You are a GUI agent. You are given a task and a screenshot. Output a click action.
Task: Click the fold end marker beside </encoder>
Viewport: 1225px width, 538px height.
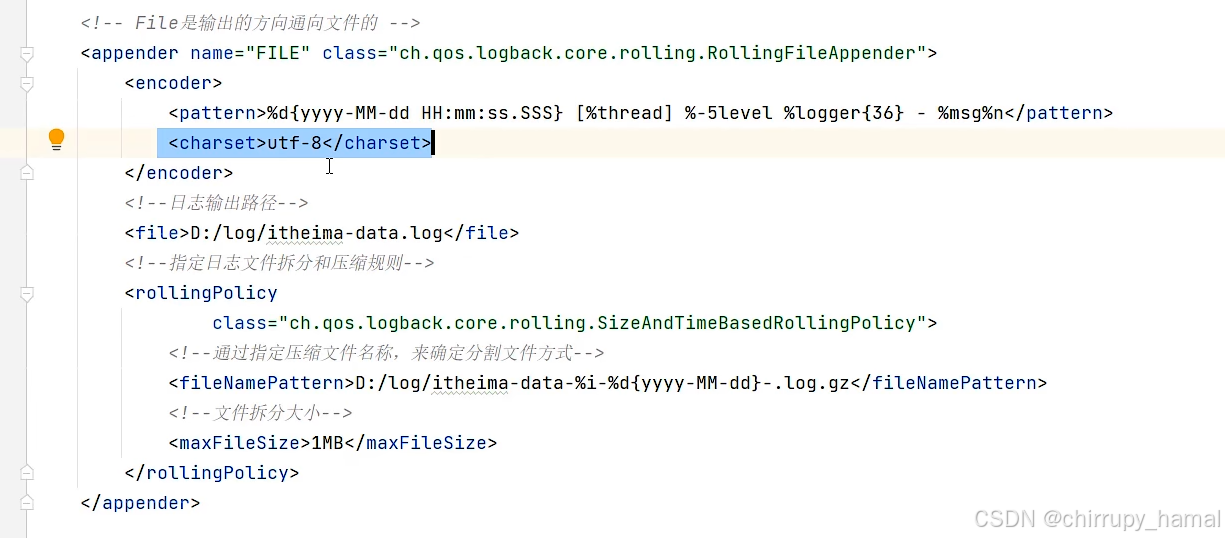tap(27, 173)
